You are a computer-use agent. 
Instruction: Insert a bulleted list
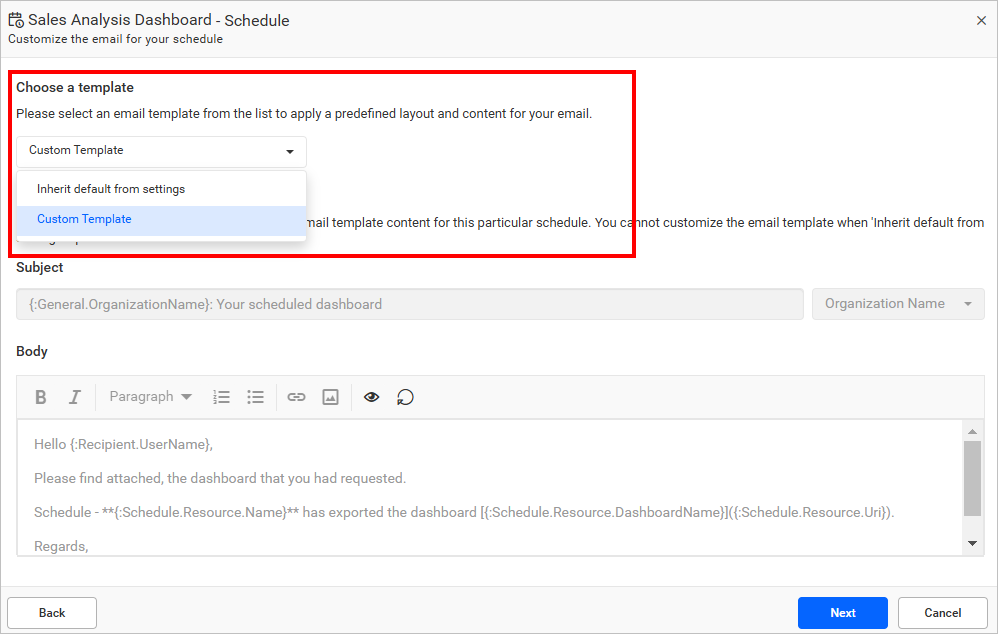pos(256,397)
